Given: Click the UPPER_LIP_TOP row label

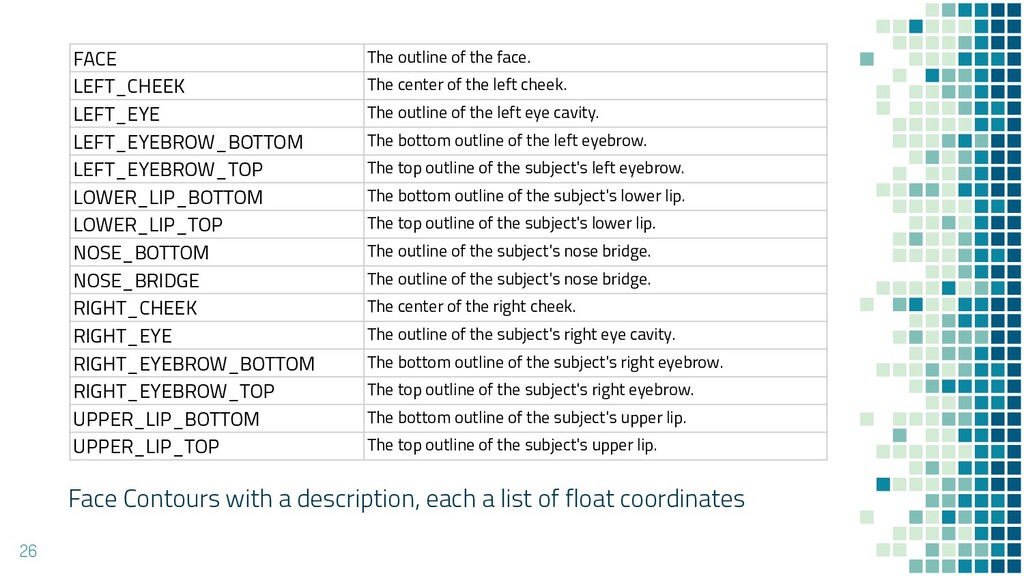Looking at the screenshot, I should [146, 447].
